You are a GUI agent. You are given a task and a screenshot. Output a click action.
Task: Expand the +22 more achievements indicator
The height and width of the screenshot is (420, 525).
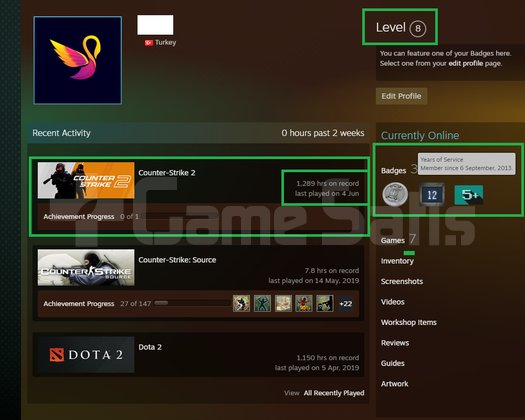[346, 304]
